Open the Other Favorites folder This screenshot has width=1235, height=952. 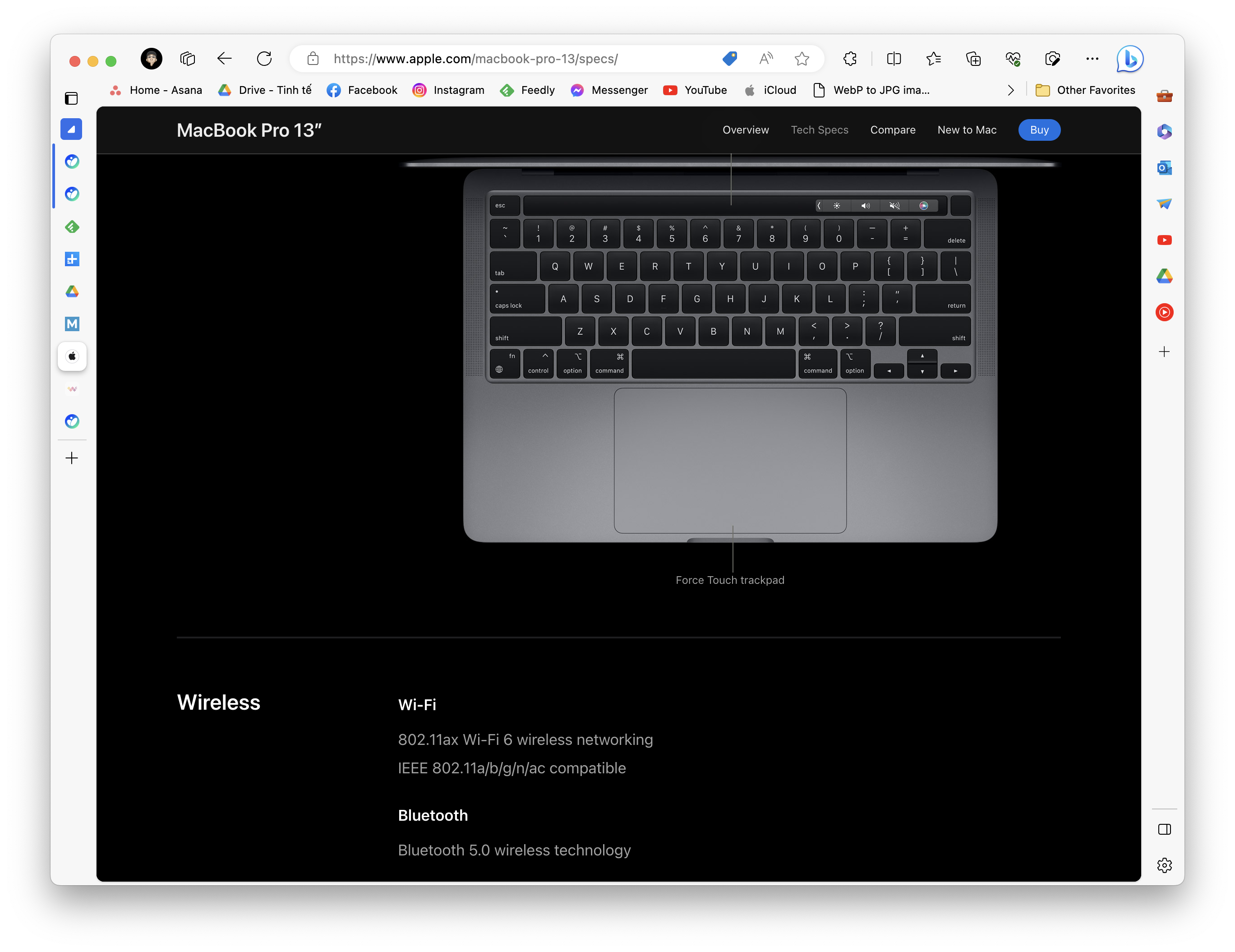[x=1085, y=90]
